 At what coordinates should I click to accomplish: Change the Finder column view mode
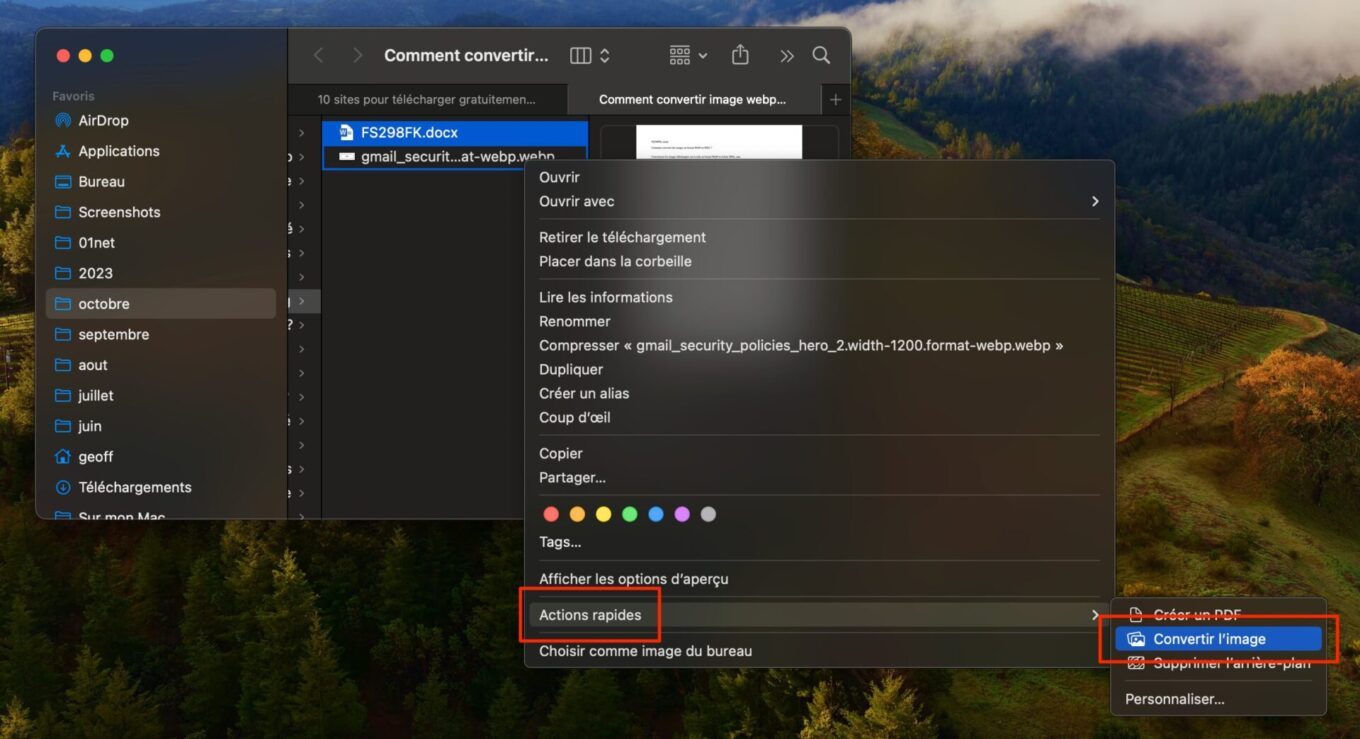click(x=590, y=56)
